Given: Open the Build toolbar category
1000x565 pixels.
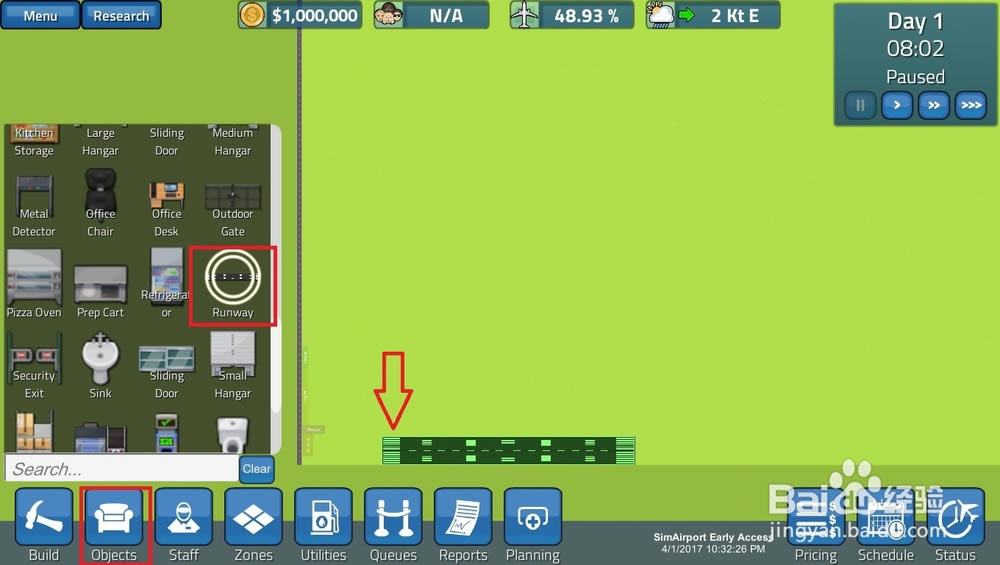Looking at the screenshot, I should [x=44, y=520].
